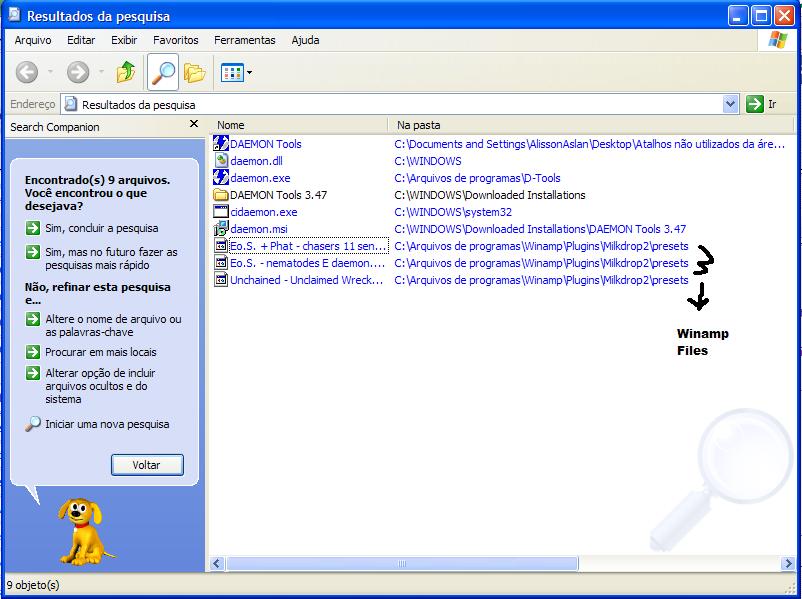
Task: Close the Search Companion pane
Action: tap(194, 125)
